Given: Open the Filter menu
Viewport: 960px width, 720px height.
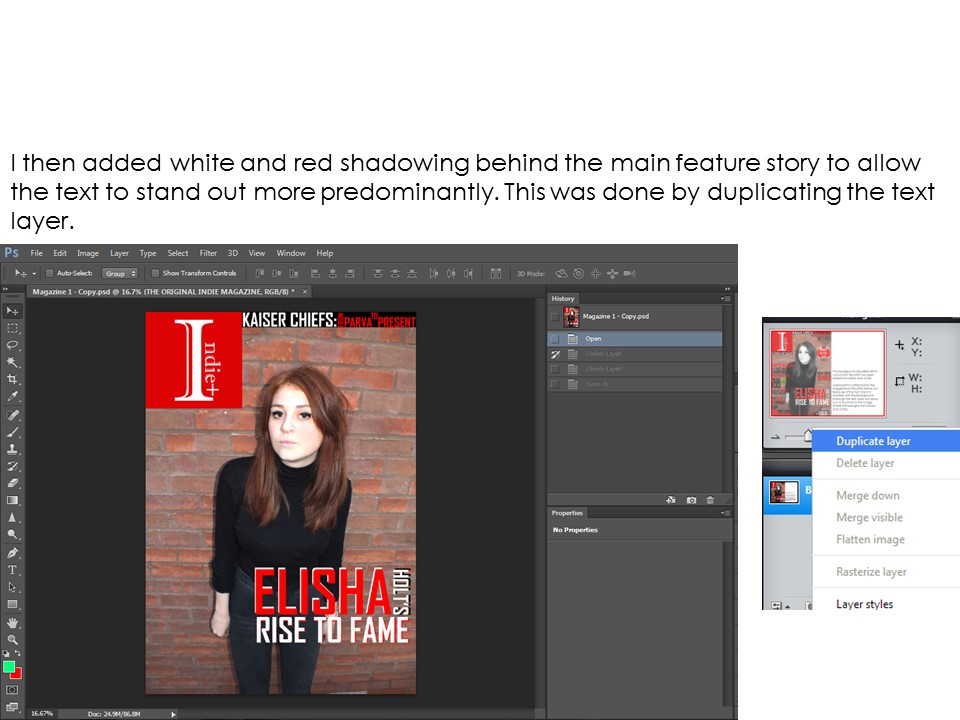Looking at the screenshot, I should (x=208, y=253).
